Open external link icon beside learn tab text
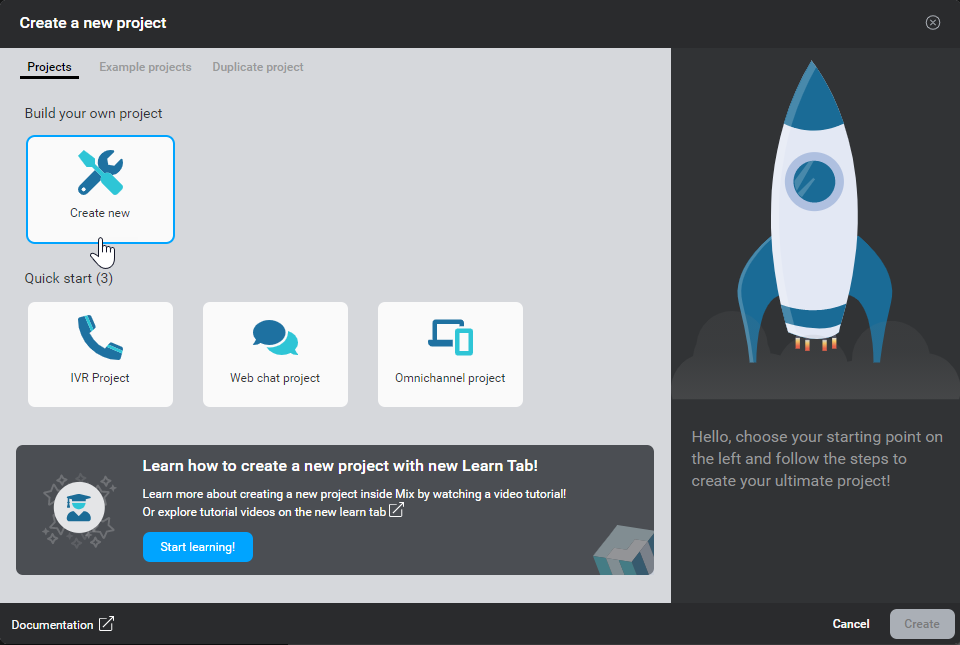This screenshot has width=960, height=645. pos(397,511)
